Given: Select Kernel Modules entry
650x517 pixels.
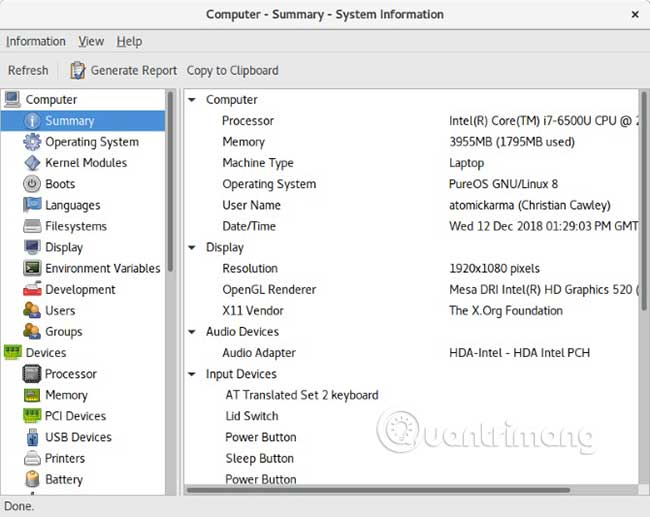Looking at the screenshot, I should 86,163.
